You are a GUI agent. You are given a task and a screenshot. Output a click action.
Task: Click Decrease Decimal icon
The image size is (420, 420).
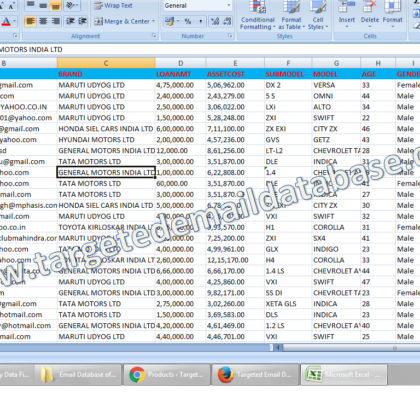227,22
